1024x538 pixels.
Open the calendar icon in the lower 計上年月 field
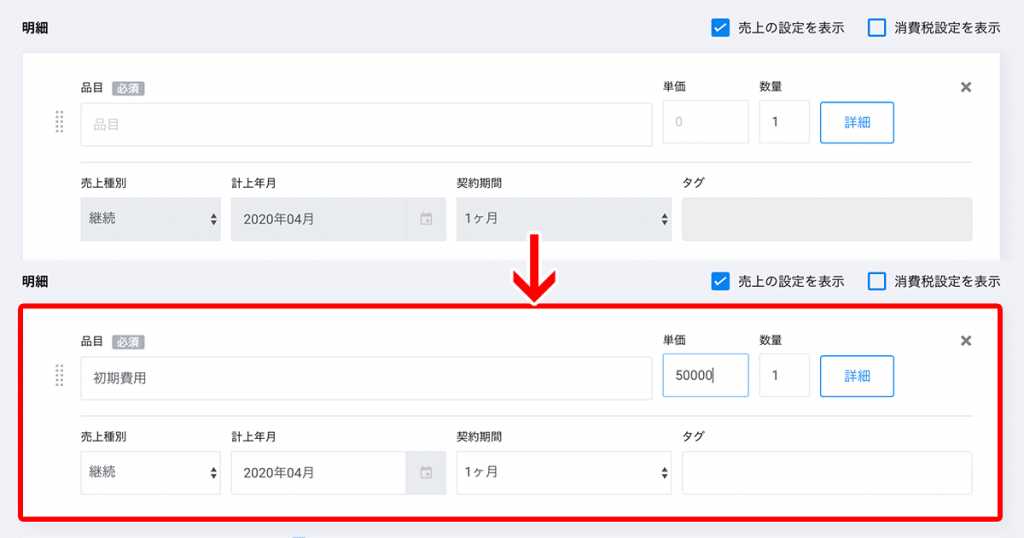coord(426,473)
